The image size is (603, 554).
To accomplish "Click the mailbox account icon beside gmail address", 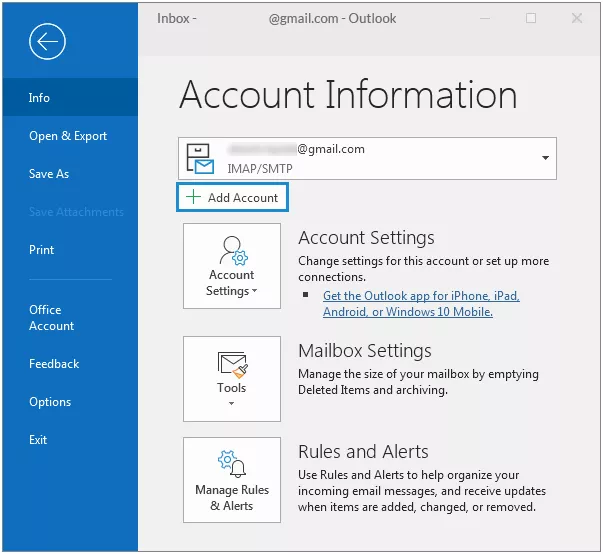I will [200, 158].
